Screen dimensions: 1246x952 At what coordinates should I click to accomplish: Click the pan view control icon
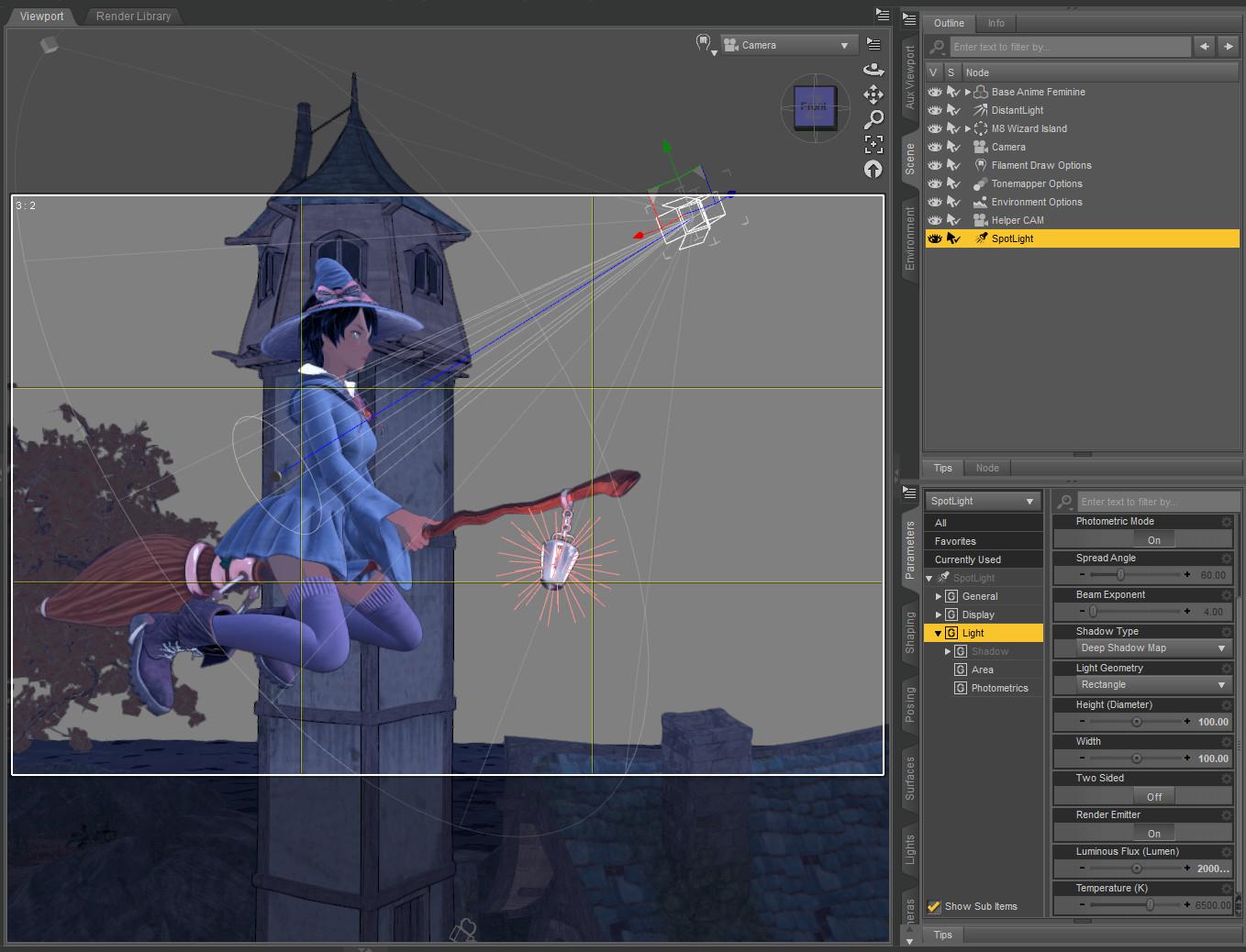click(x=873, y=94)
